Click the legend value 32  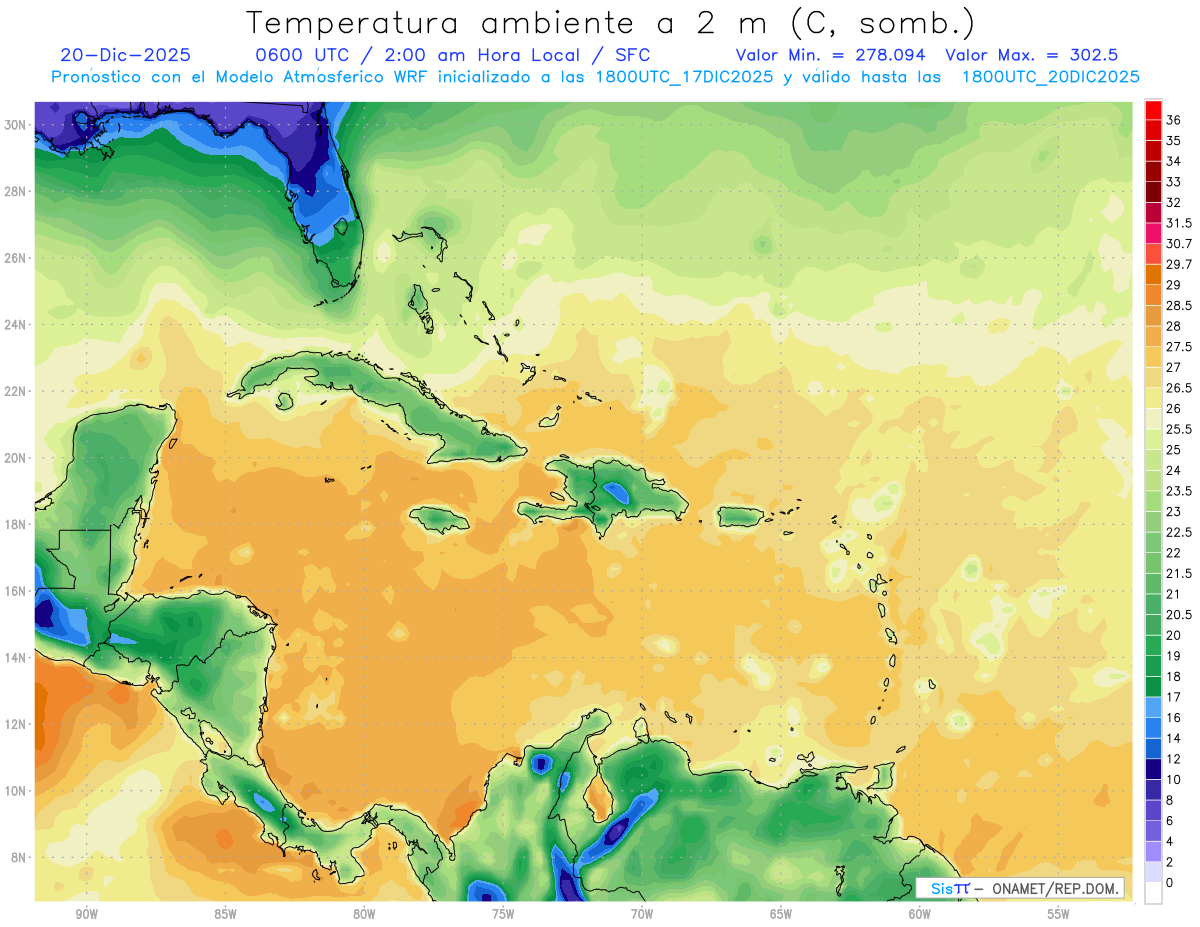point(1173,202)
